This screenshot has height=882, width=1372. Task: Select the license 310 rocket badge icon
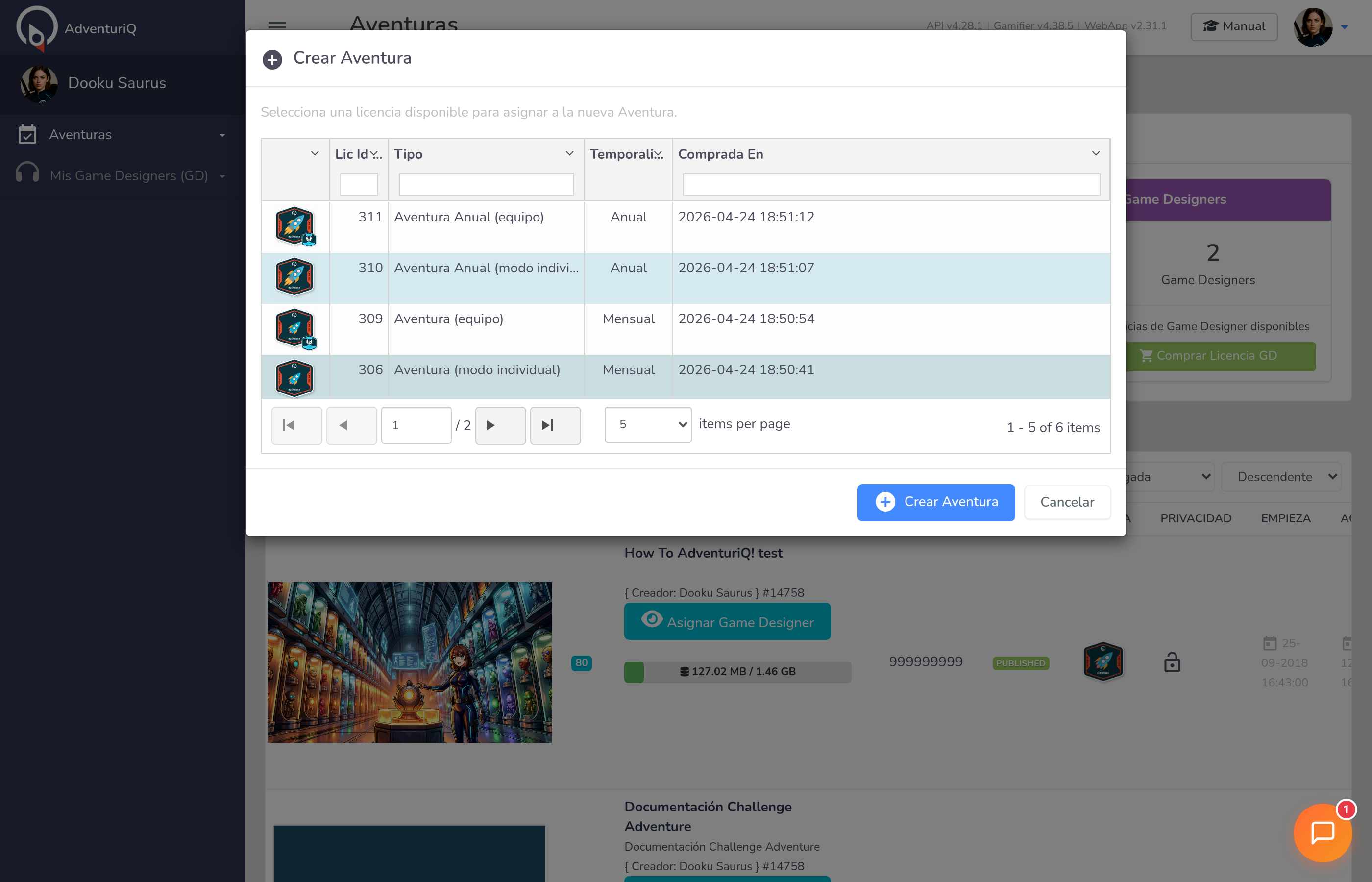tap(294, 277)
